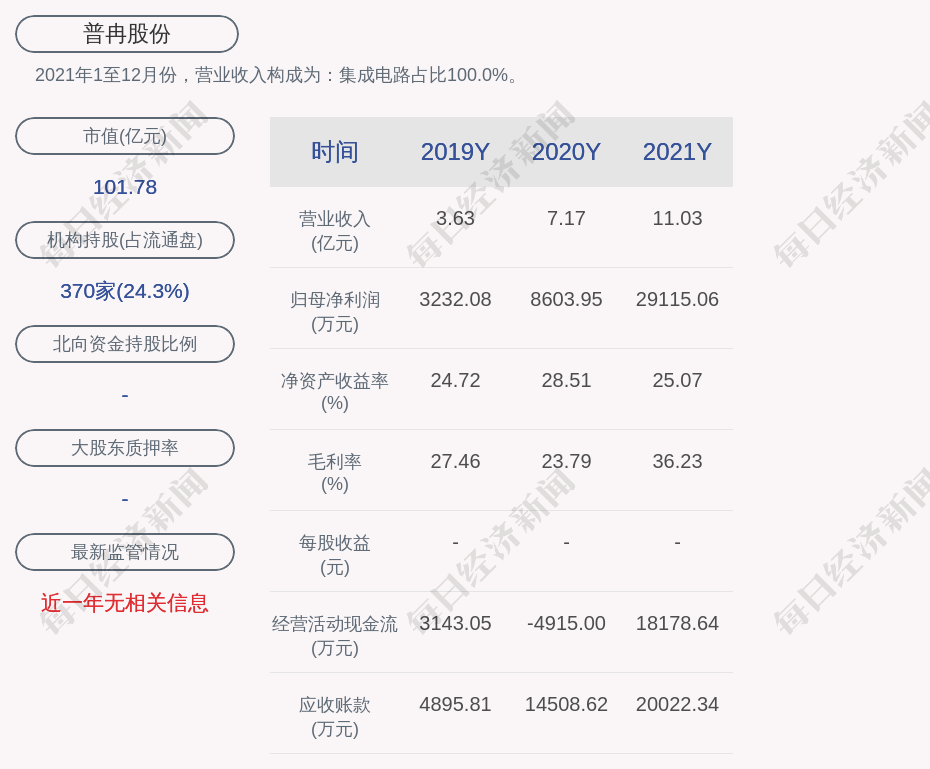Click ROE value 25.07
Viewport: 930px width, 769px height.
coord(677,380)
